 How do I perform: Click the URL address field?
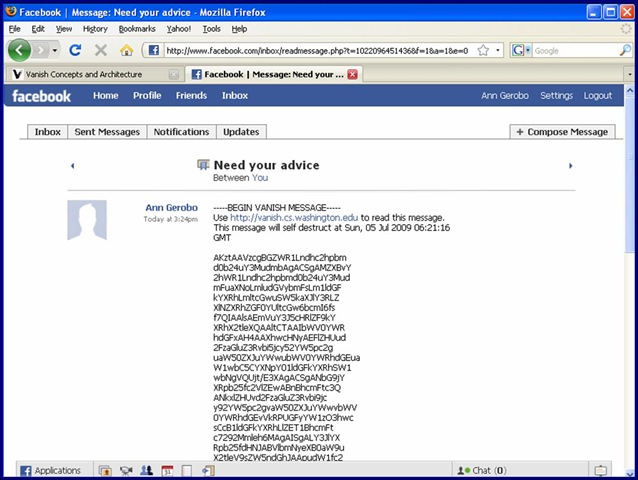[317, 50]
